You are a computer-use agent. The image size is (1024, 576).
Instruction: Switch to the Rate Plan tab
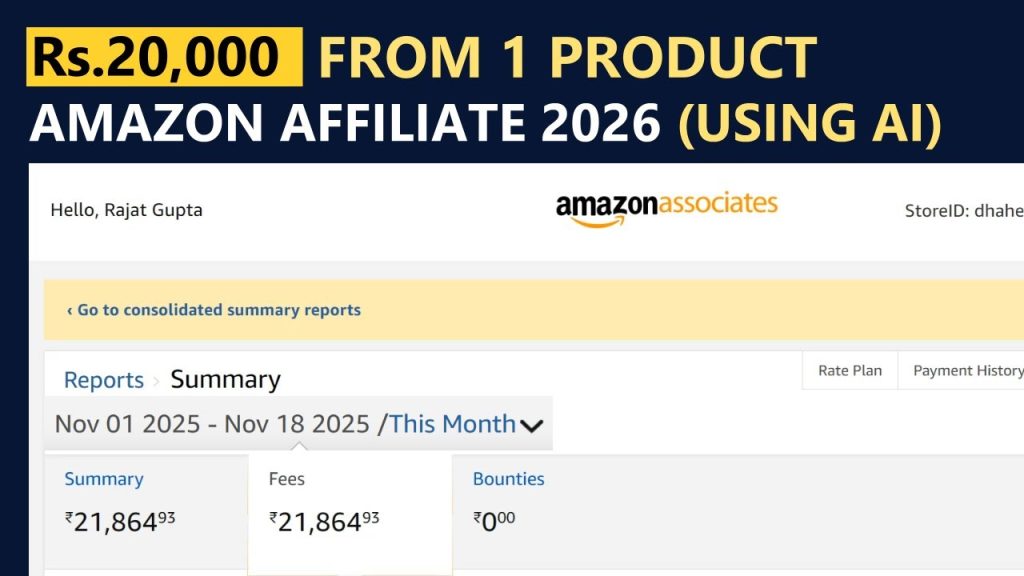click(x=850, y=371)
